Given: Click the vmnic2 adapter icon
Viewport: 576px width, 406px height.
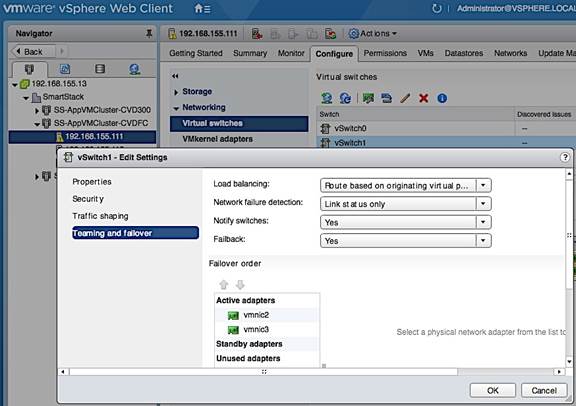Looking at the screenshot, I should tap(233, 315).
